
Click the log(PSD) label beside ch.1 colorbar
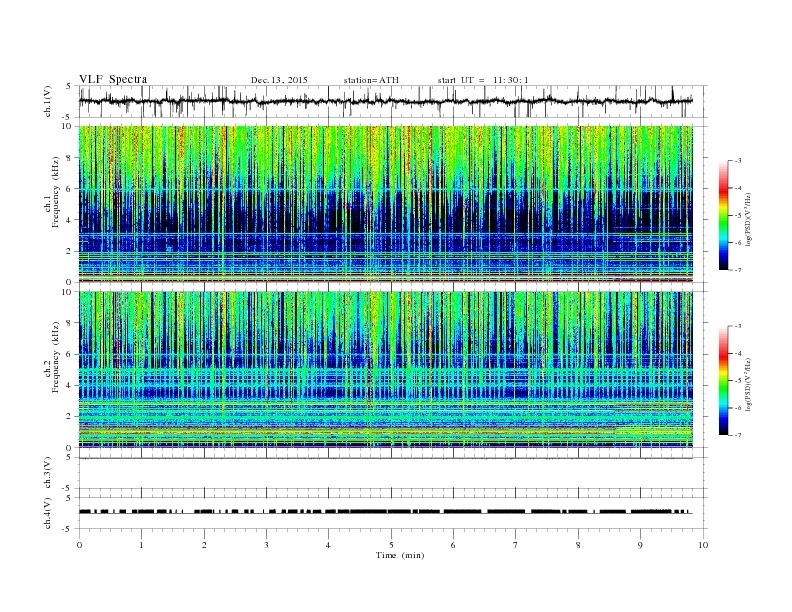[748, 219]
